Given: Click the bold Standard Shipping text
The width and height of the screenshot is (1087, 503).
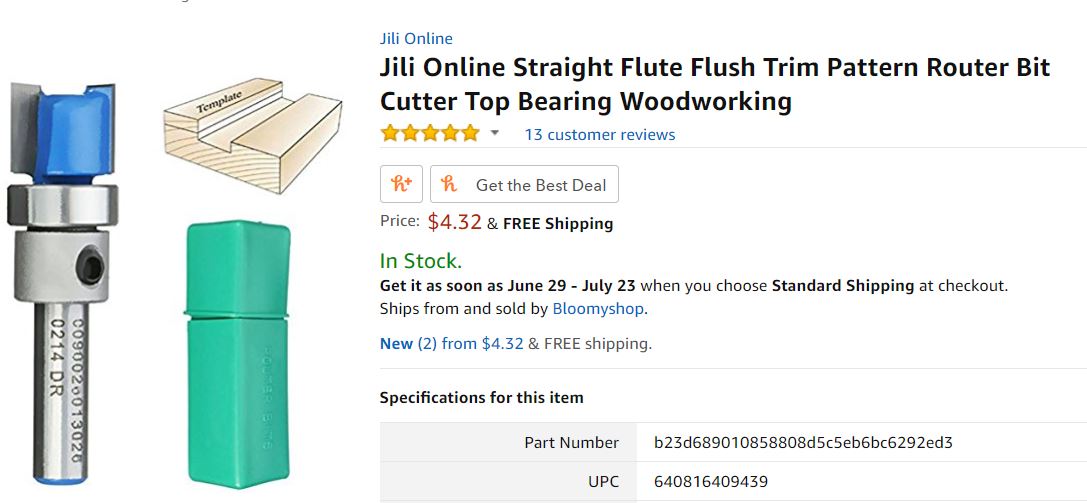Looking at the screenshot, I should point(842,286).
